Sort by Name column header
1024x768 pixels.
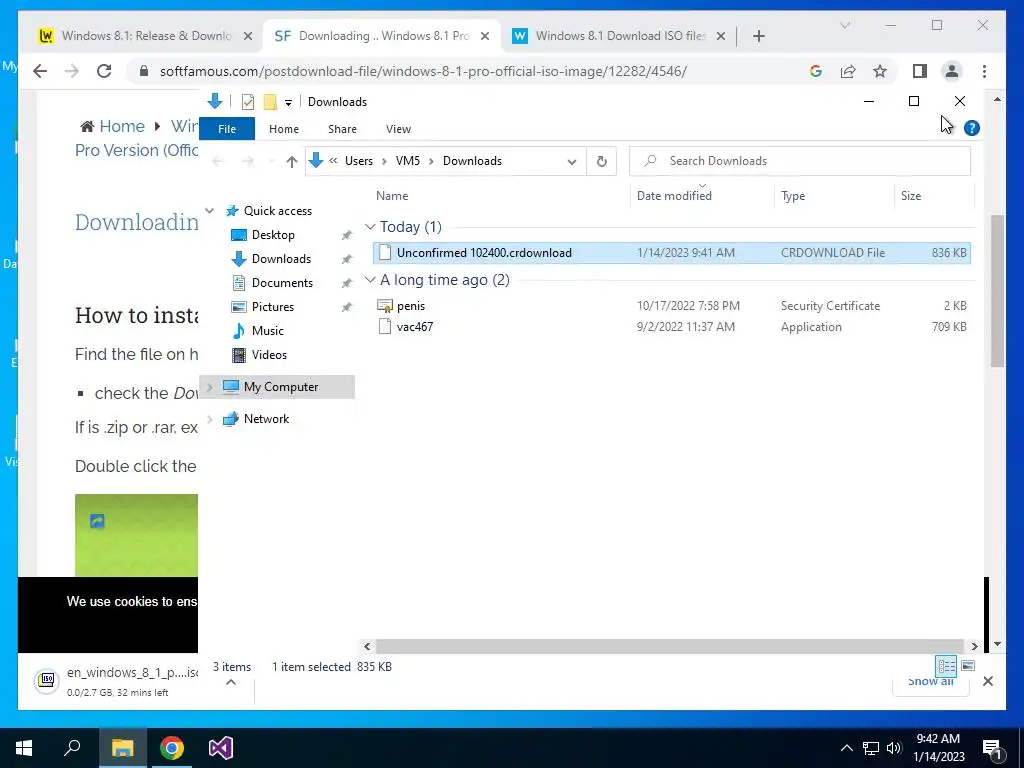click(x=392, y=196)
